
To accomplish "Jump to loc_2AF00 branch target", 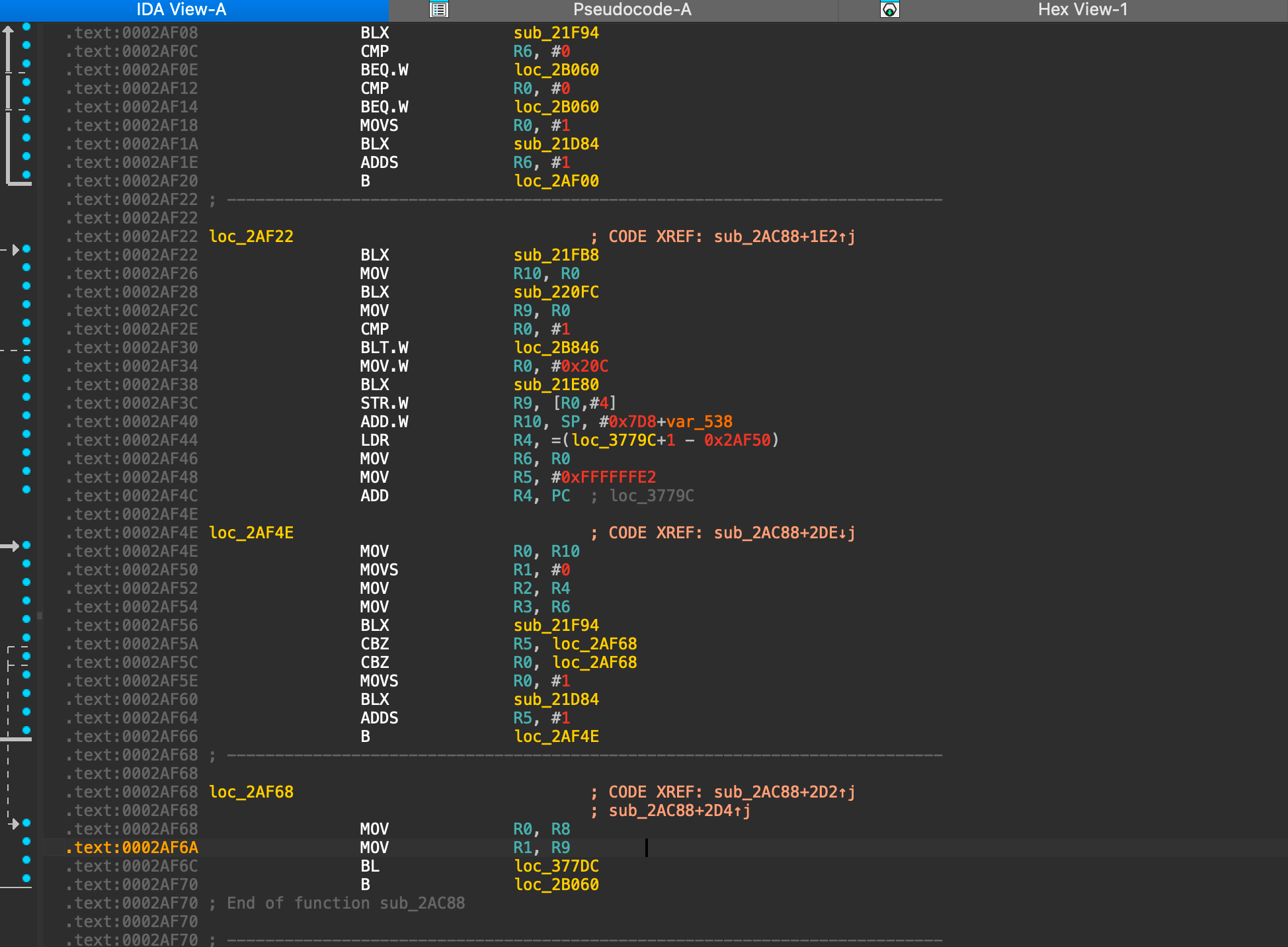I will tap(556, 181).
